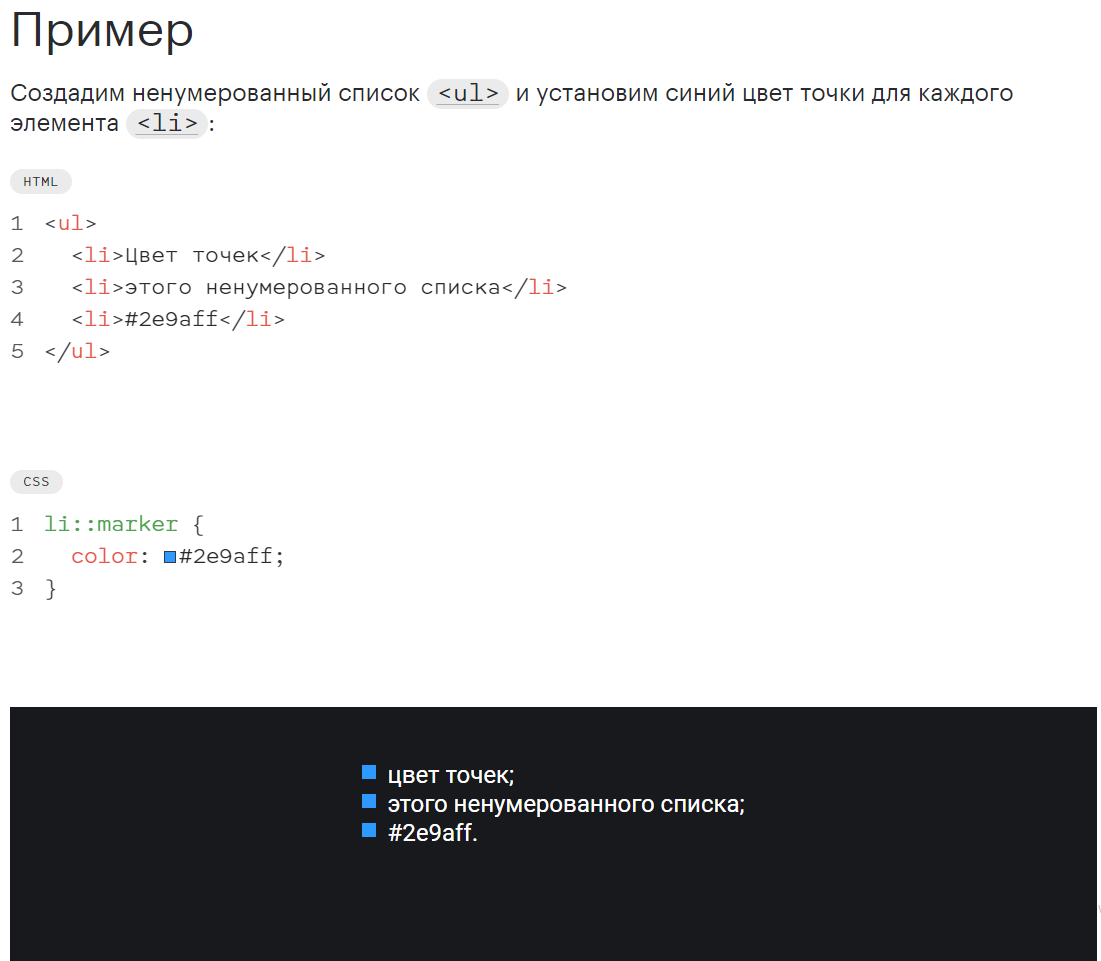Click the third blue square list marker
The image size is (1101, 961).
click(369, 830)
